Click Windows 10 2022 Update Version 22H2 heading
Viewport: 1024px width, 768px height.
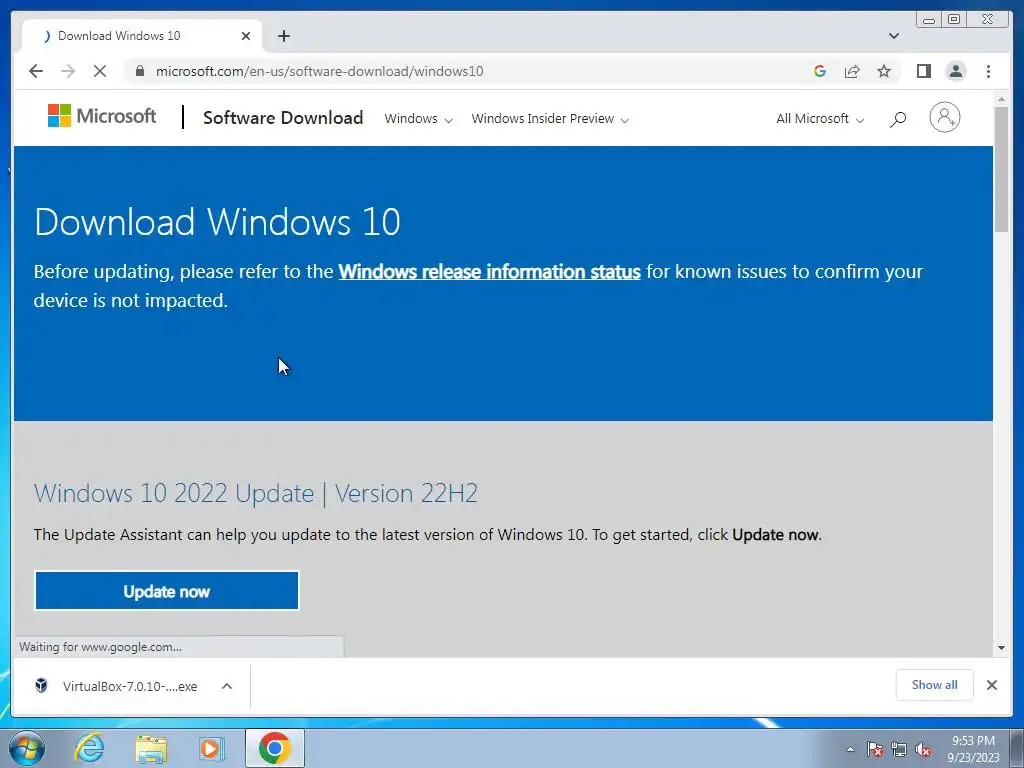coord(256,493)
